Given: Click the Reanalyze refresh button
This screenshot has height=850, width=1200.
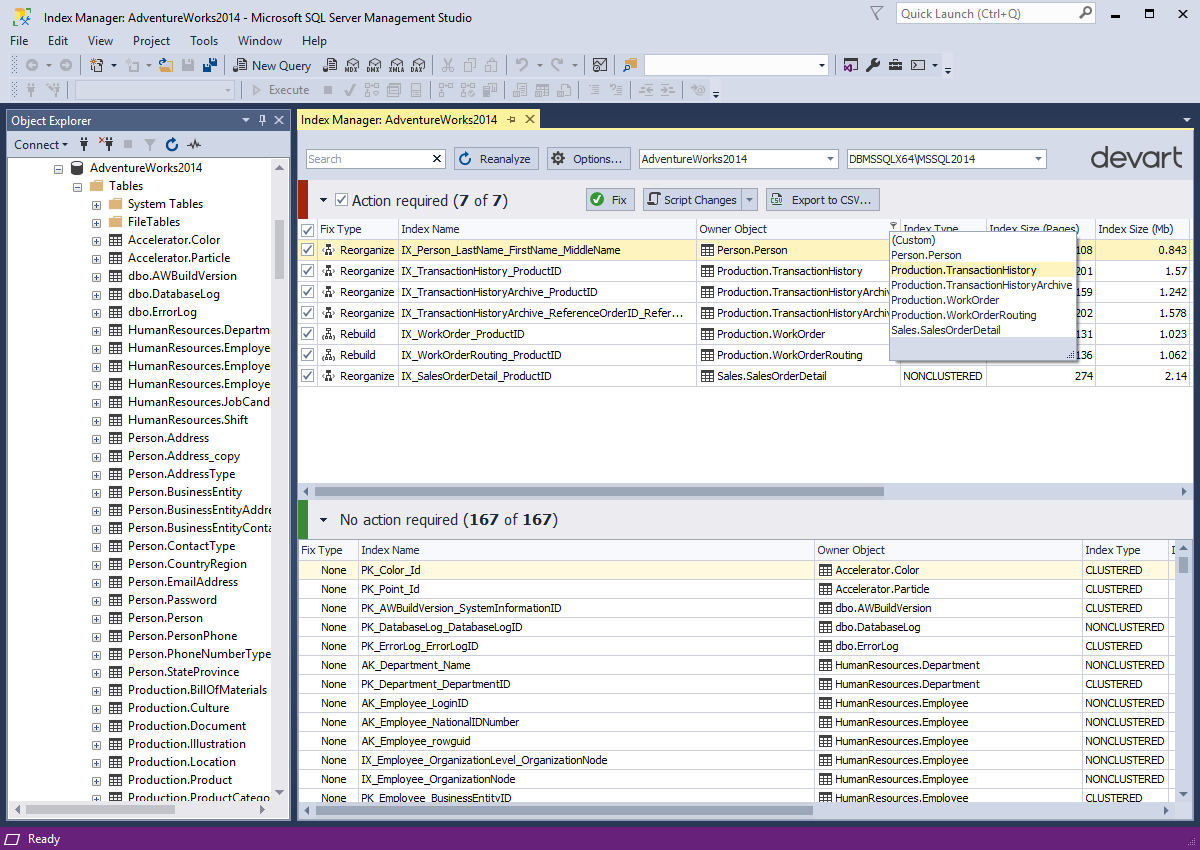Looking at the screenshot, I should [496, 159].
